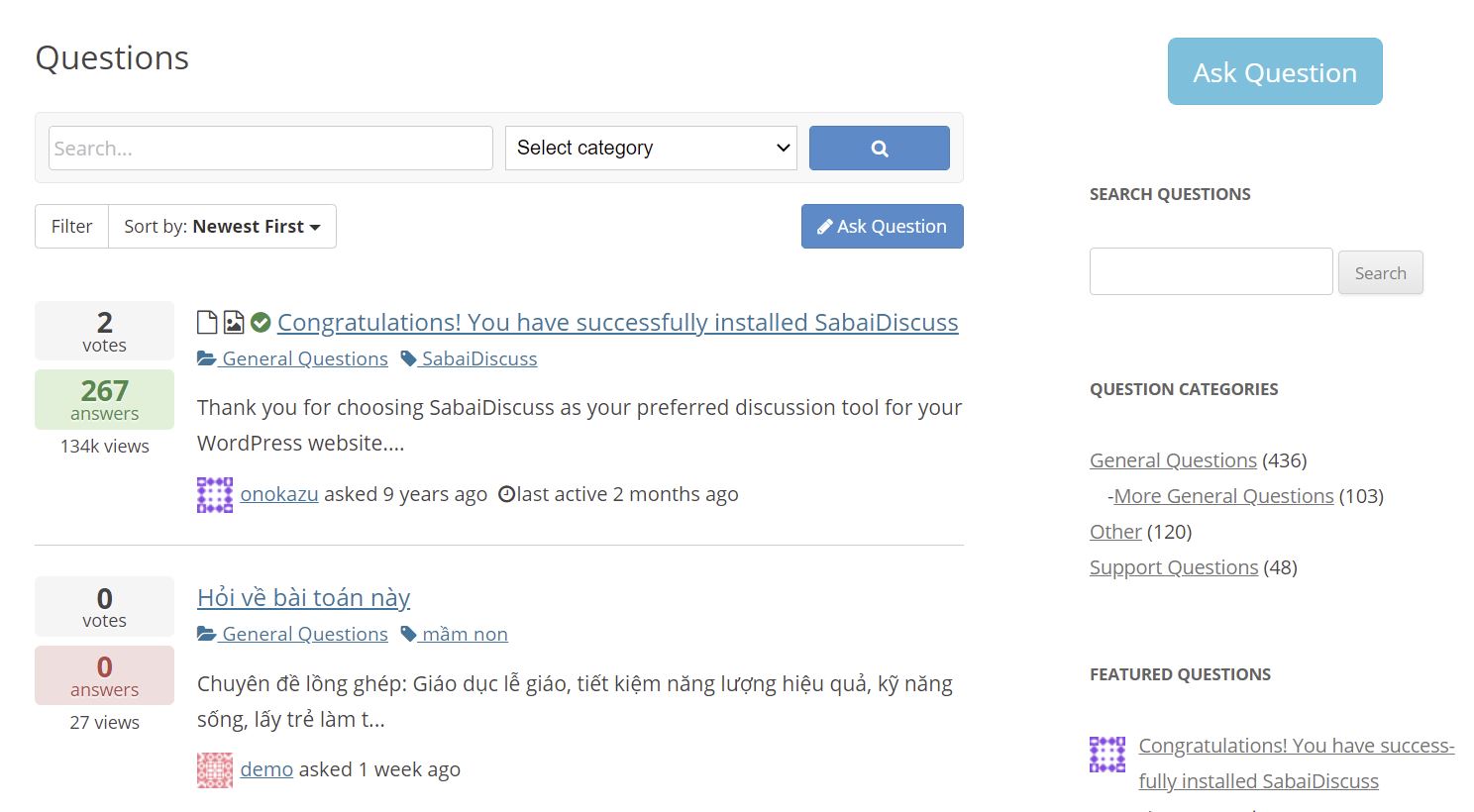1474x812 pixels.
Task: Click the 0 answers count box
Action: pos(104,675)
